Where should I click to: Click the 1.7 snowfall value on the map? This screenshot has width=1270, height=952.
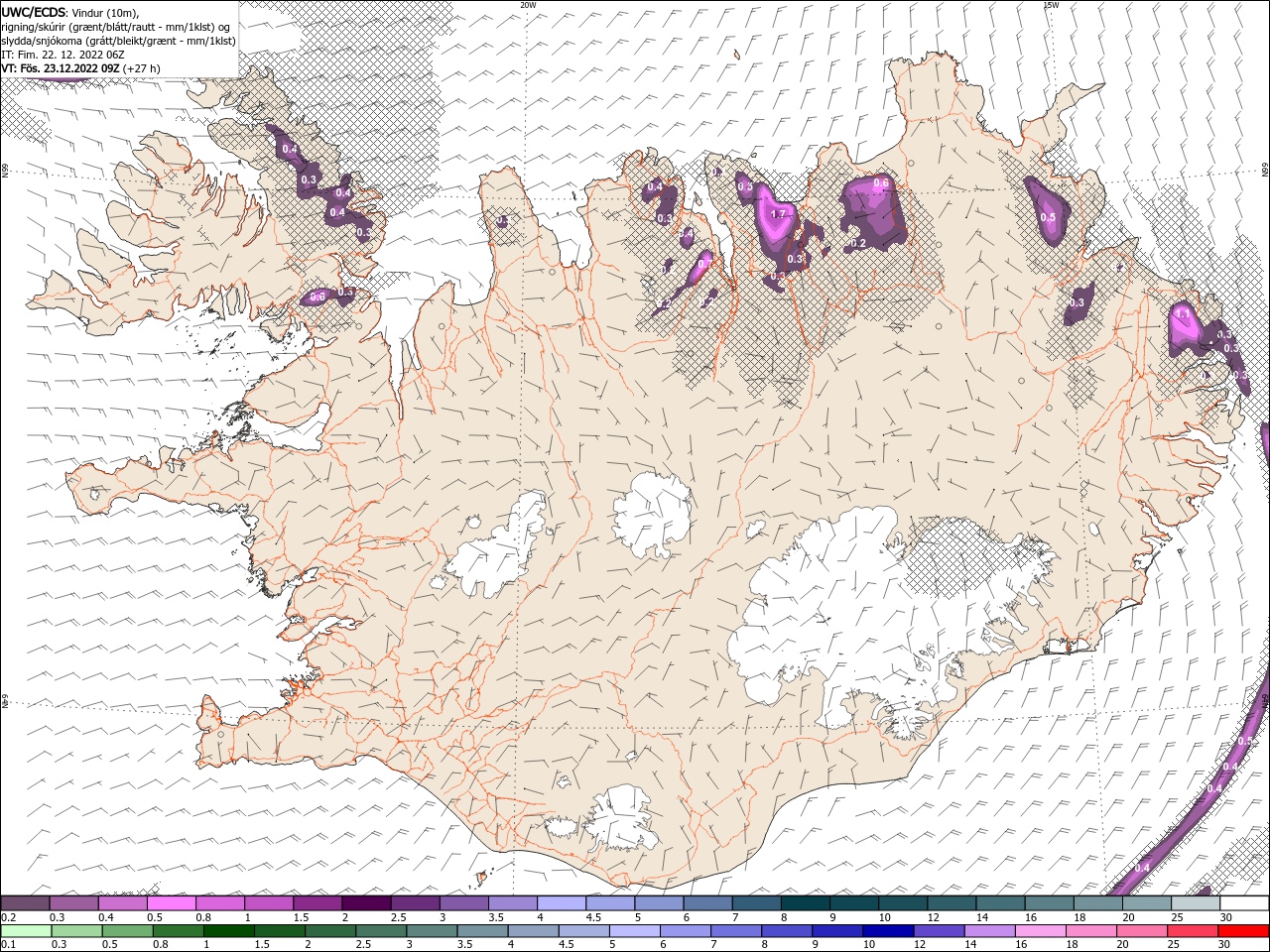(778, 214)
